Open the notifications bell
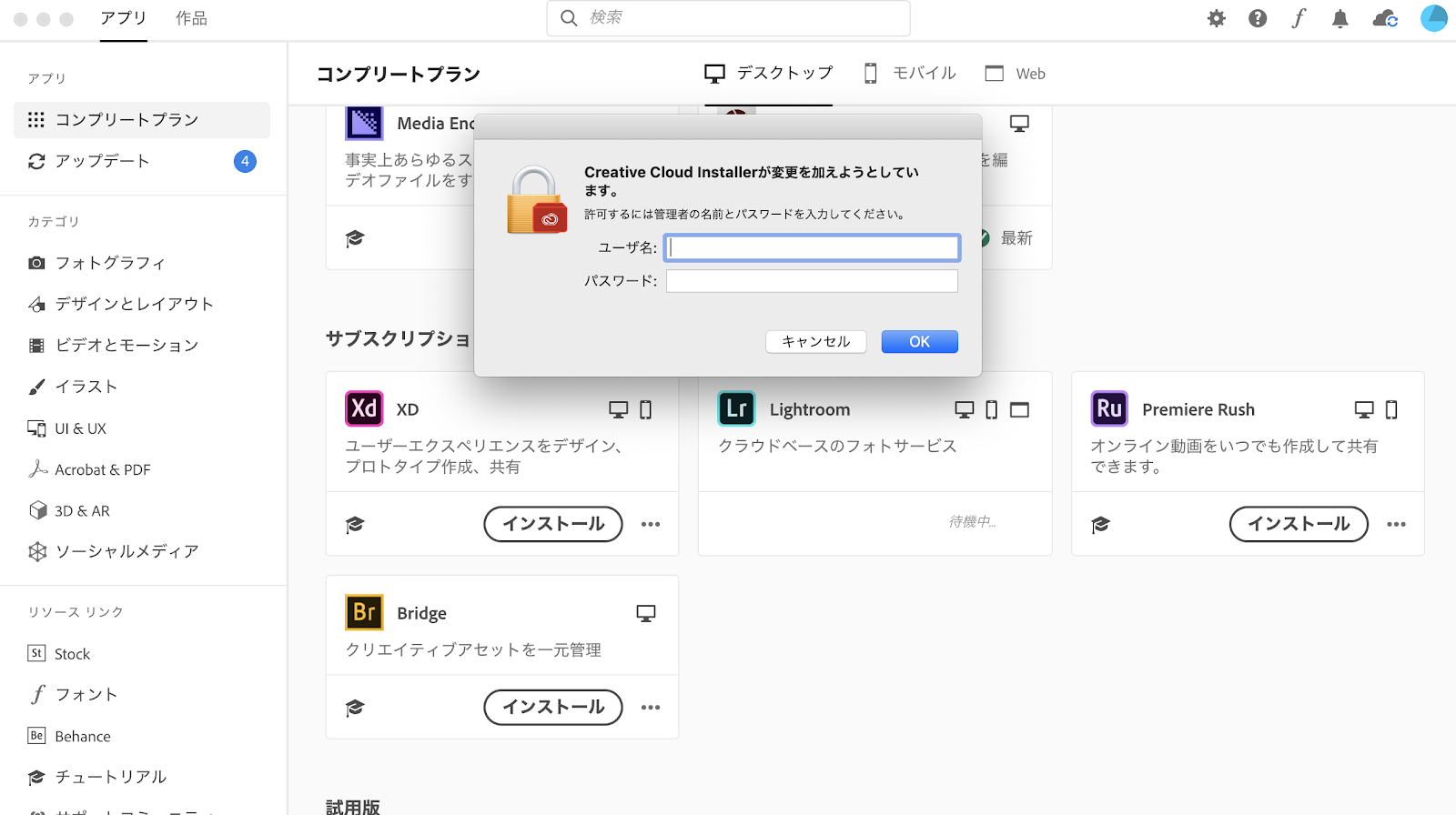Screen dimensions: 1456x815 1340,18
